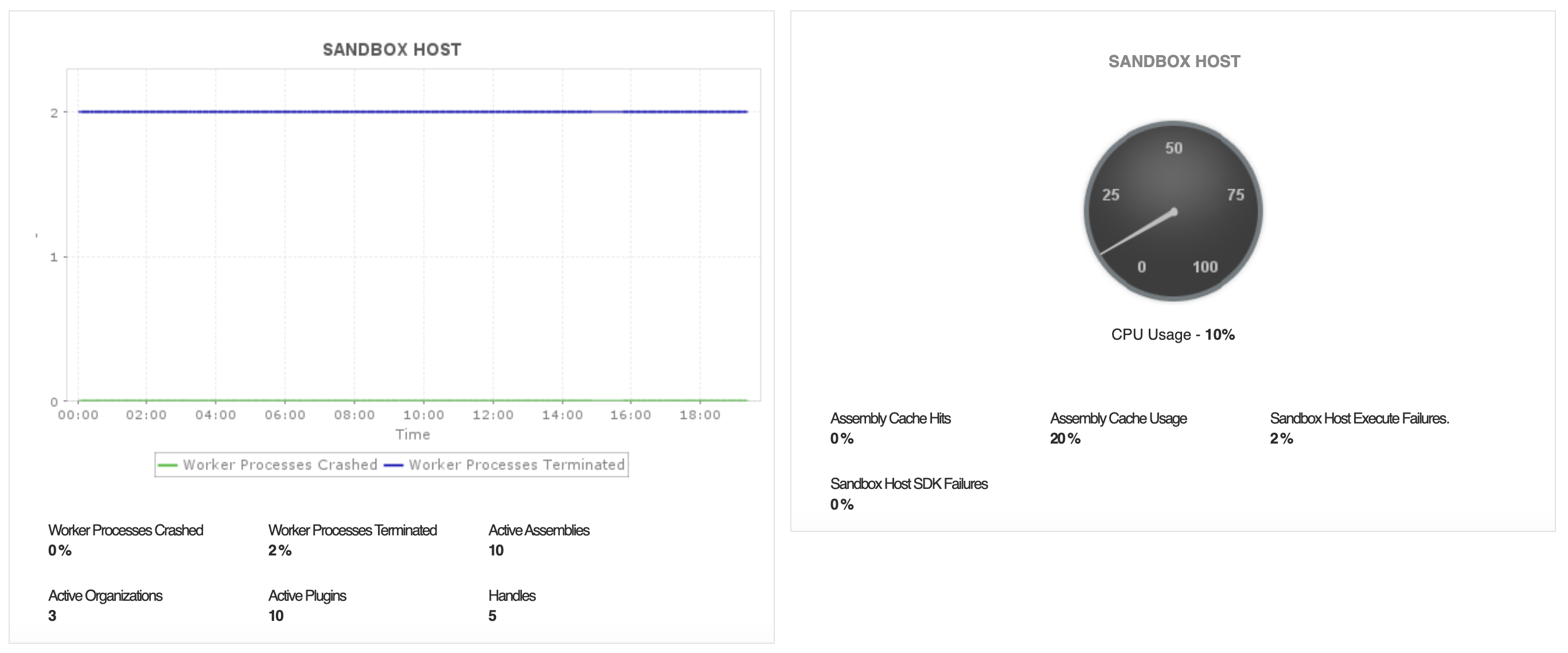
Task: Select the Worker Processes Crashed legend label
Action: pos(280,465)
